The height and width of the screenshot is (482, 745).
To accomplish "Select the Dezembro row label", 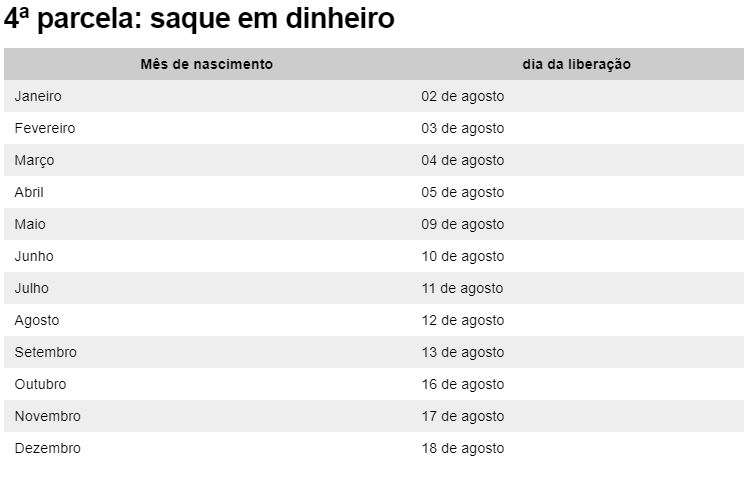I will click(x=48, y=448).
